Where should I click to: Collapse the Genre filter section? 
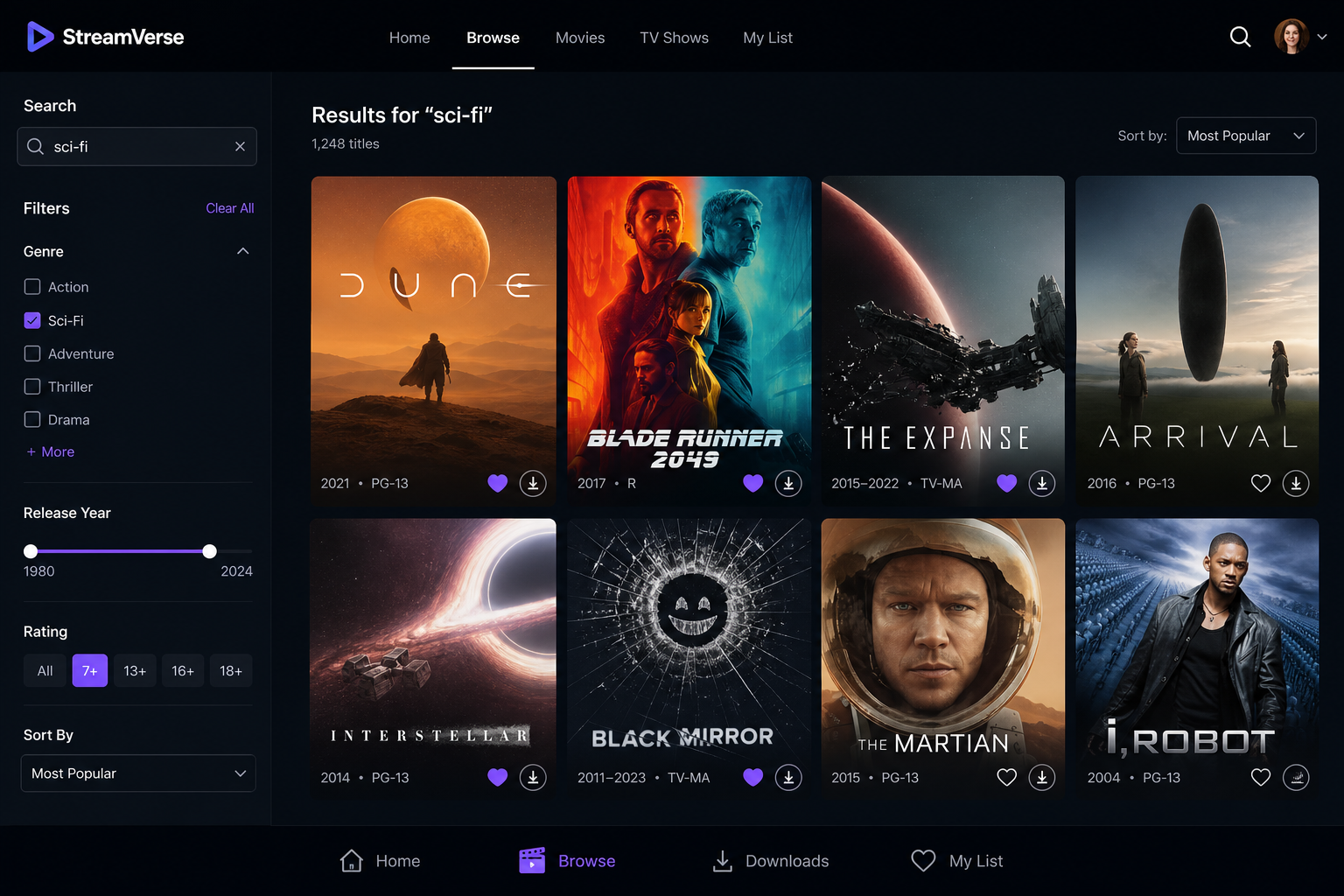[243, 251]
